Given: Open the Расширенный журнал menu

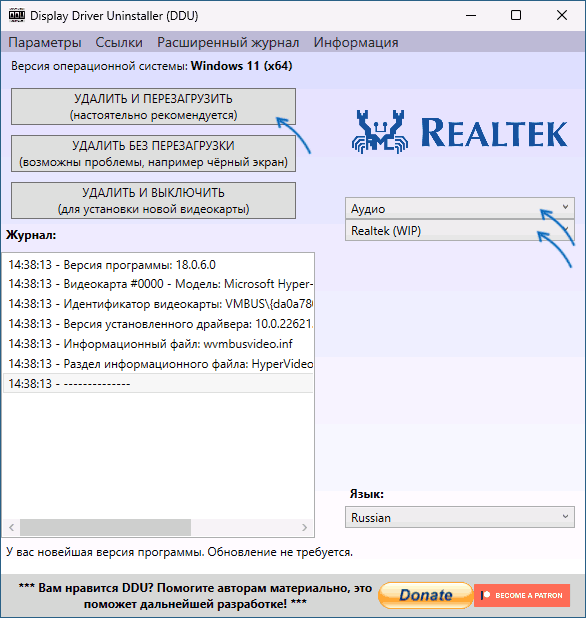Looking at the screenshot, I should [x=228, y=42].
